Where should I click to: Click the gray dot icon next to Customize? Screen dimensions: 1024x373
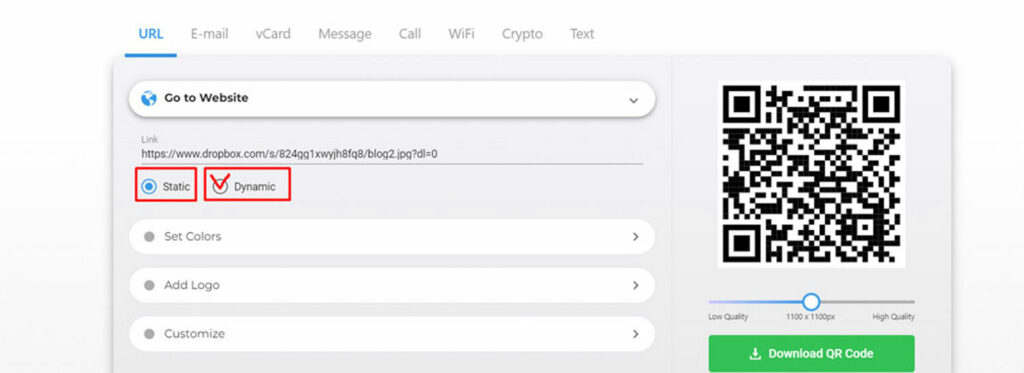coord(149,334)
